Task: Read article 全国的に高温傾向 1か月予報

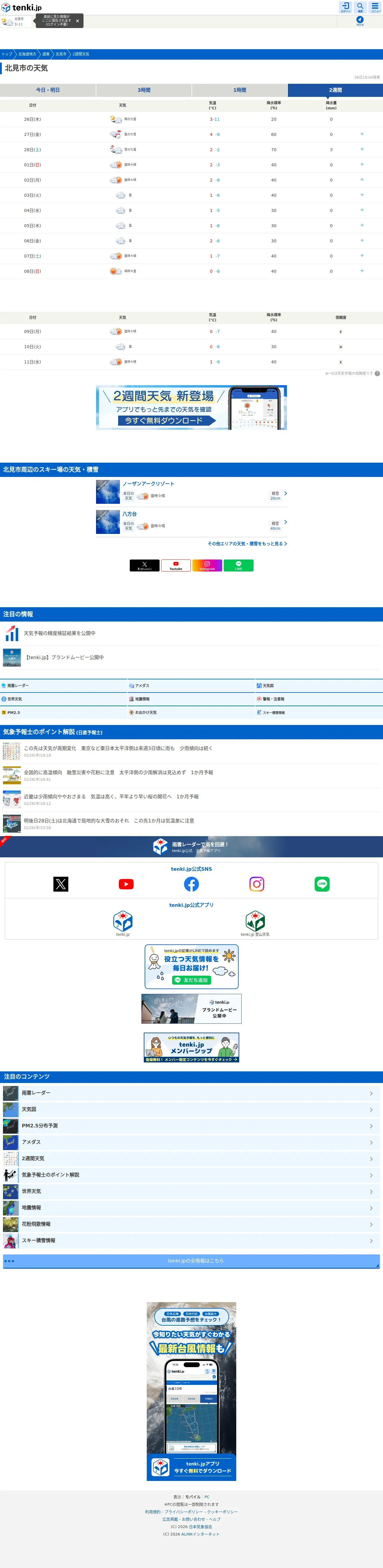Action: (191, 775)
